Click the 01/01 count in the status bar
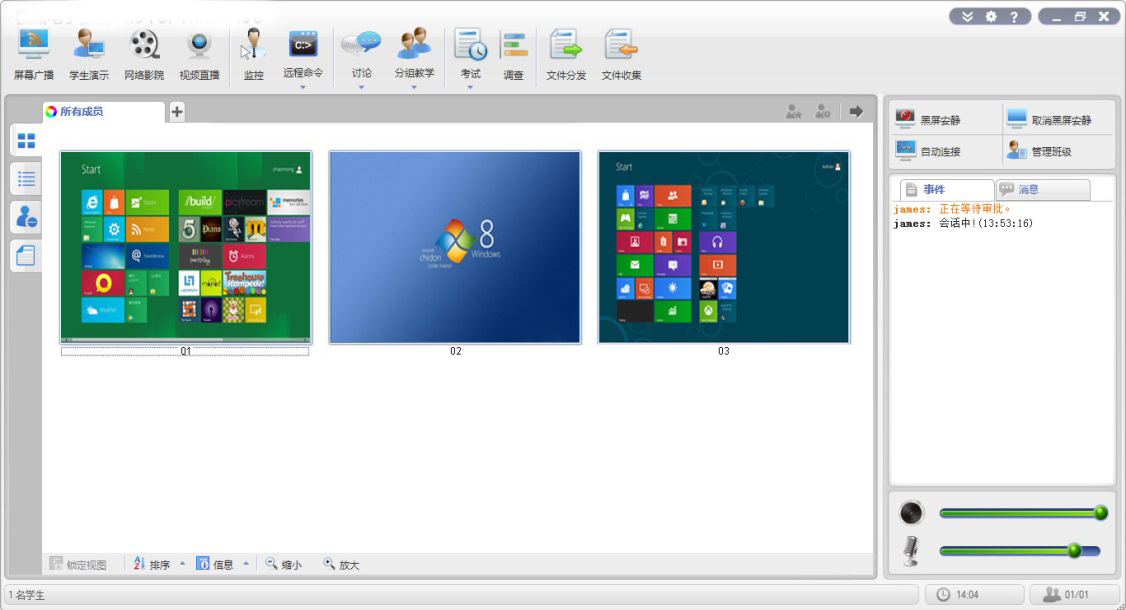This screenshot has height=610, width=1126. 1076,595
